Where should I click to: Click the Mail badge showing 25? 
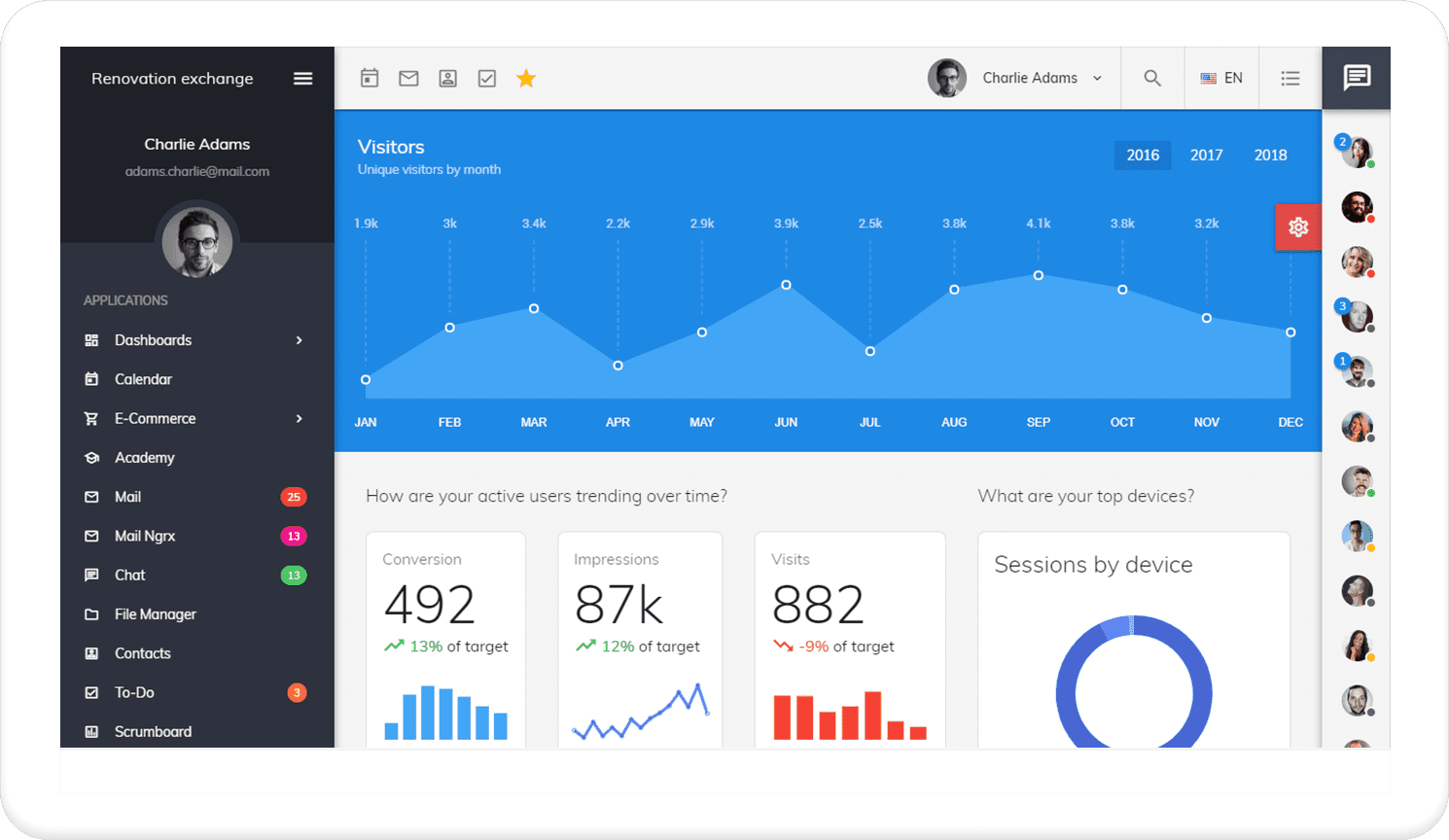tap(294, 497)
